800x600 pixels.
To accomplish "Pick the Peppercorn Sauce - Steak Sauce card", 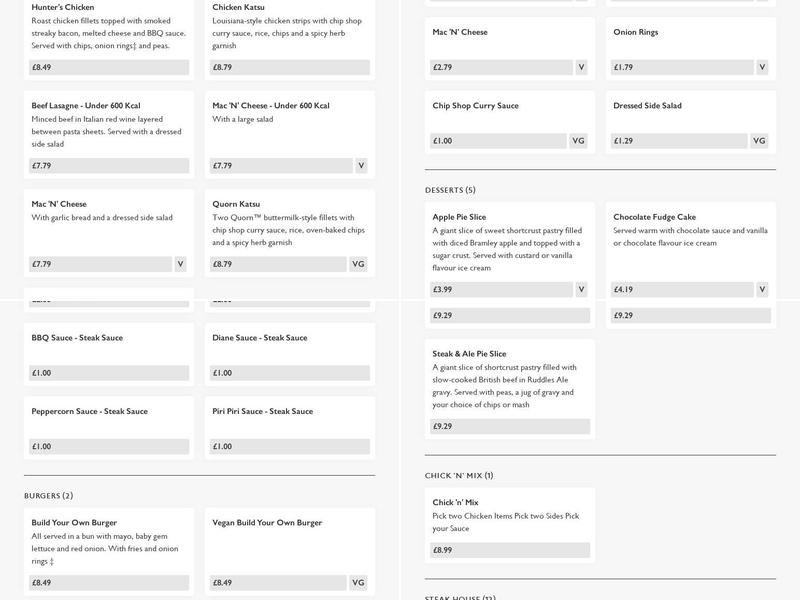I will (109, 425).
